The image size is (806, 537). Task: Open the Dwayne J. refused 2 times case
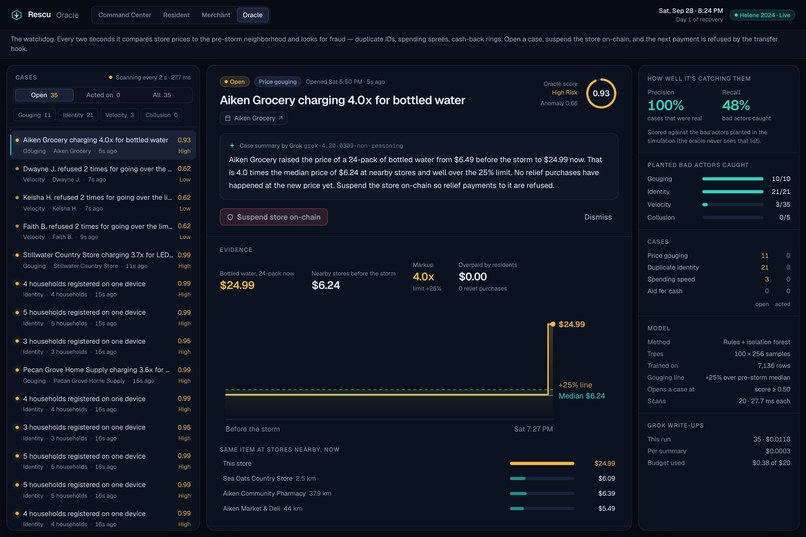coord(103,174)
